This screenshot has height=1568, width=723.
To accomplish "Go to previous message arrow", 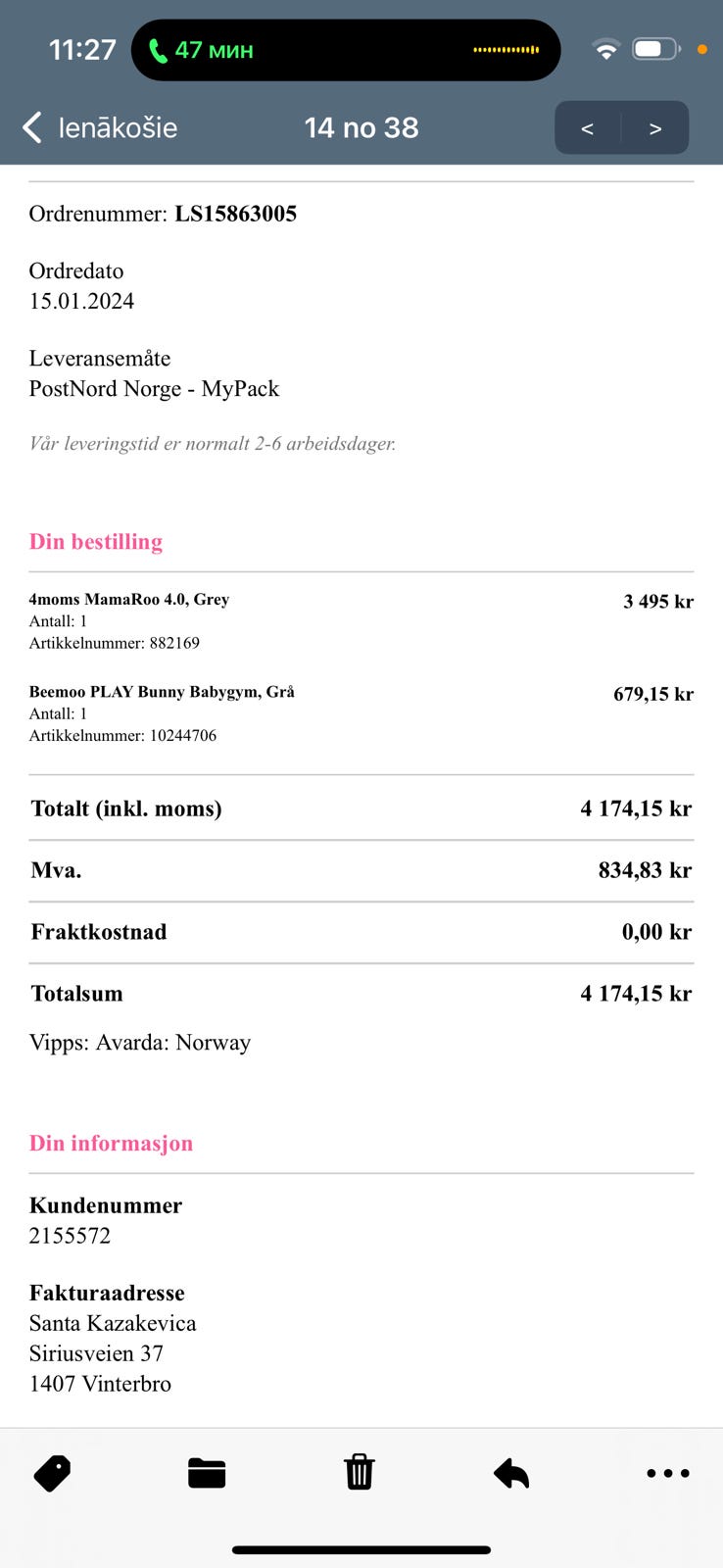I will click(588, 128).
